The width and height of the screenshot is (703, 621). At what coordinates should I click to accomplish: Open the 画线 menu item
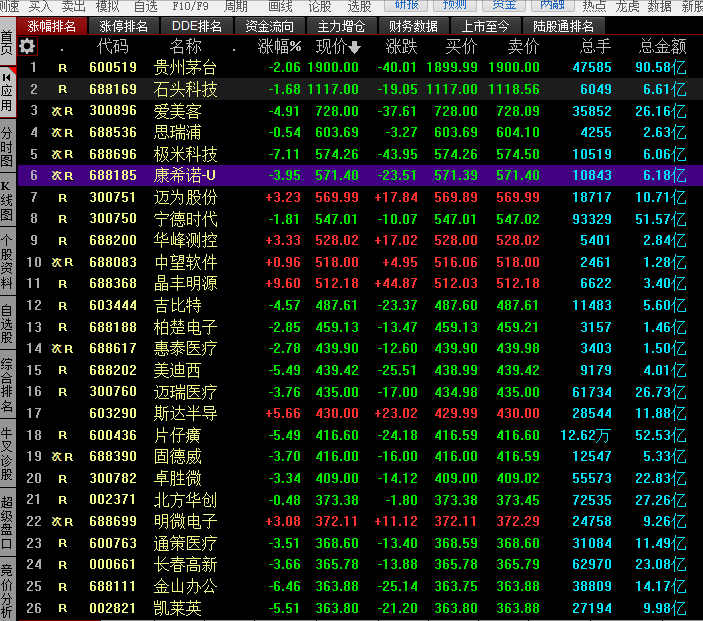point(280,6)
